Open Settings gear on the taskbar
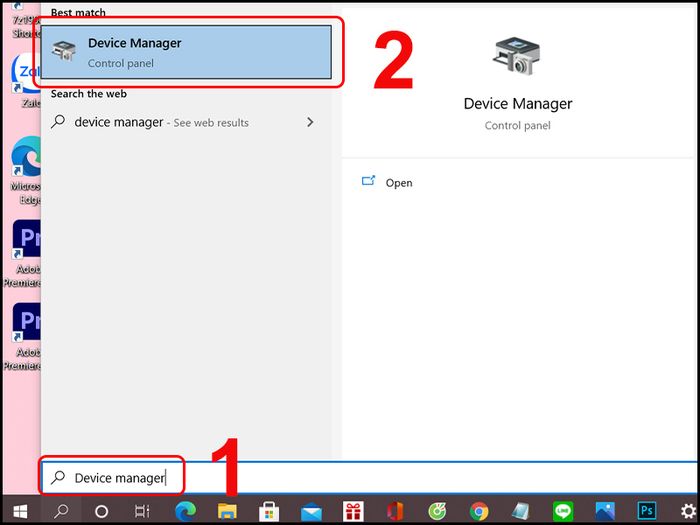Viewport: 700px width, 525px height. click(x=689, y=511)
